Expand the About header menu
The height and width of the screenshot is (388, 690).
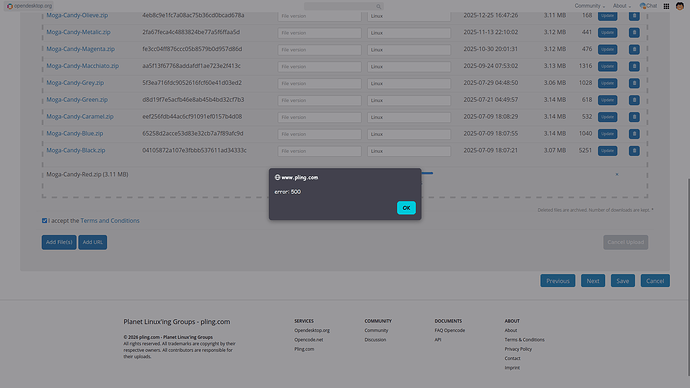[x=622, y=6]
